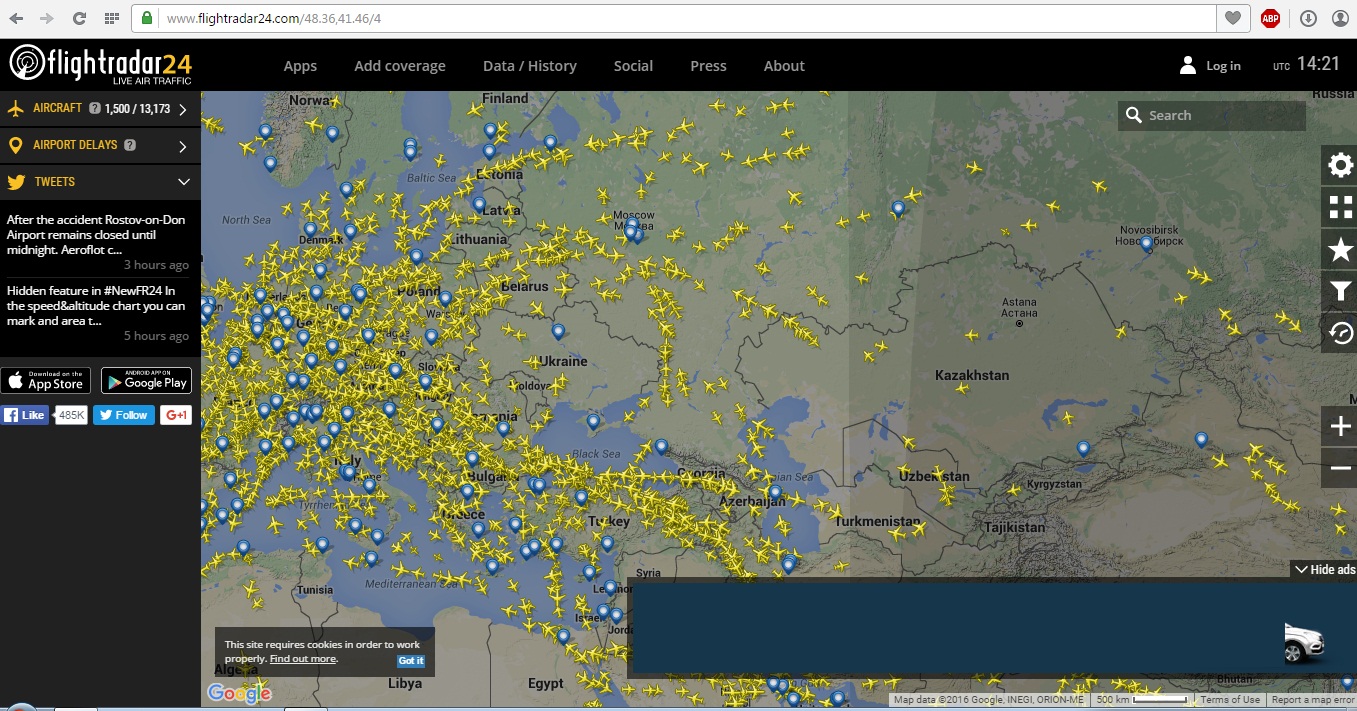Open the browser apps grid icon

point(112,18)
